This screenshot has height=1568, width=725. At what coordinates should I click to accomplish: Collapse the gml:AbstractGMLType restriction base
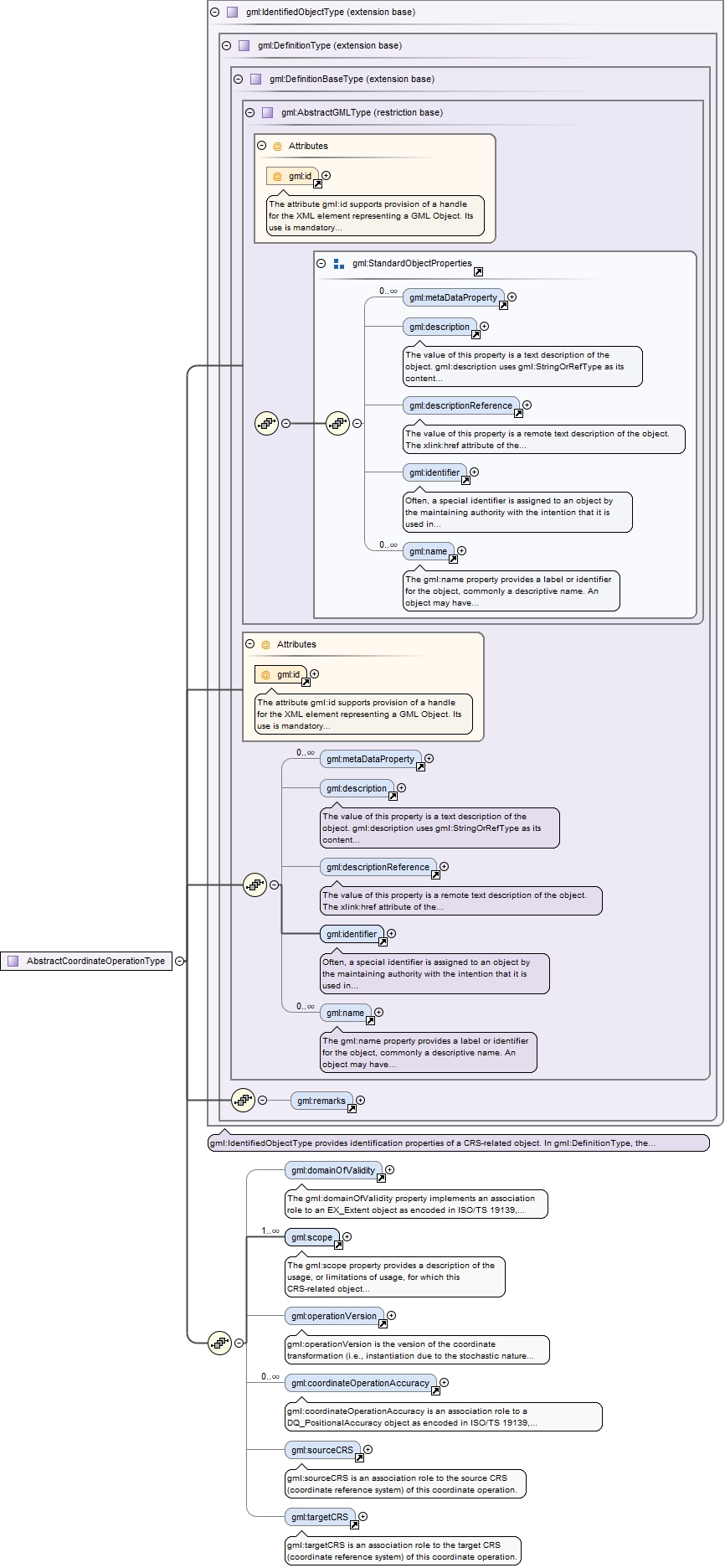point(250,113)
